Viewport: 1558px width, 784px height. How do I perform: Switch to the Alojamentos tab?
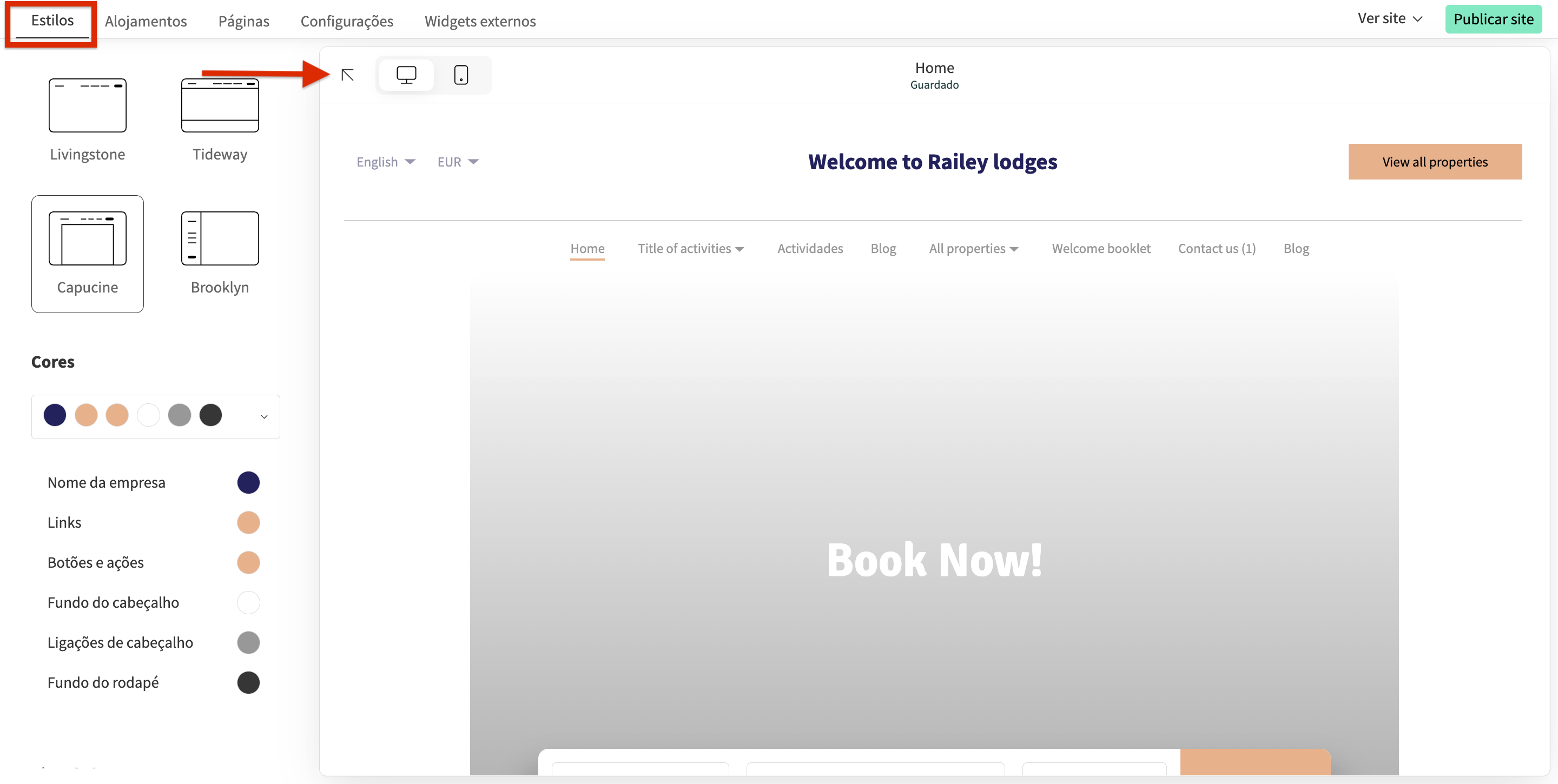point(146,21)
